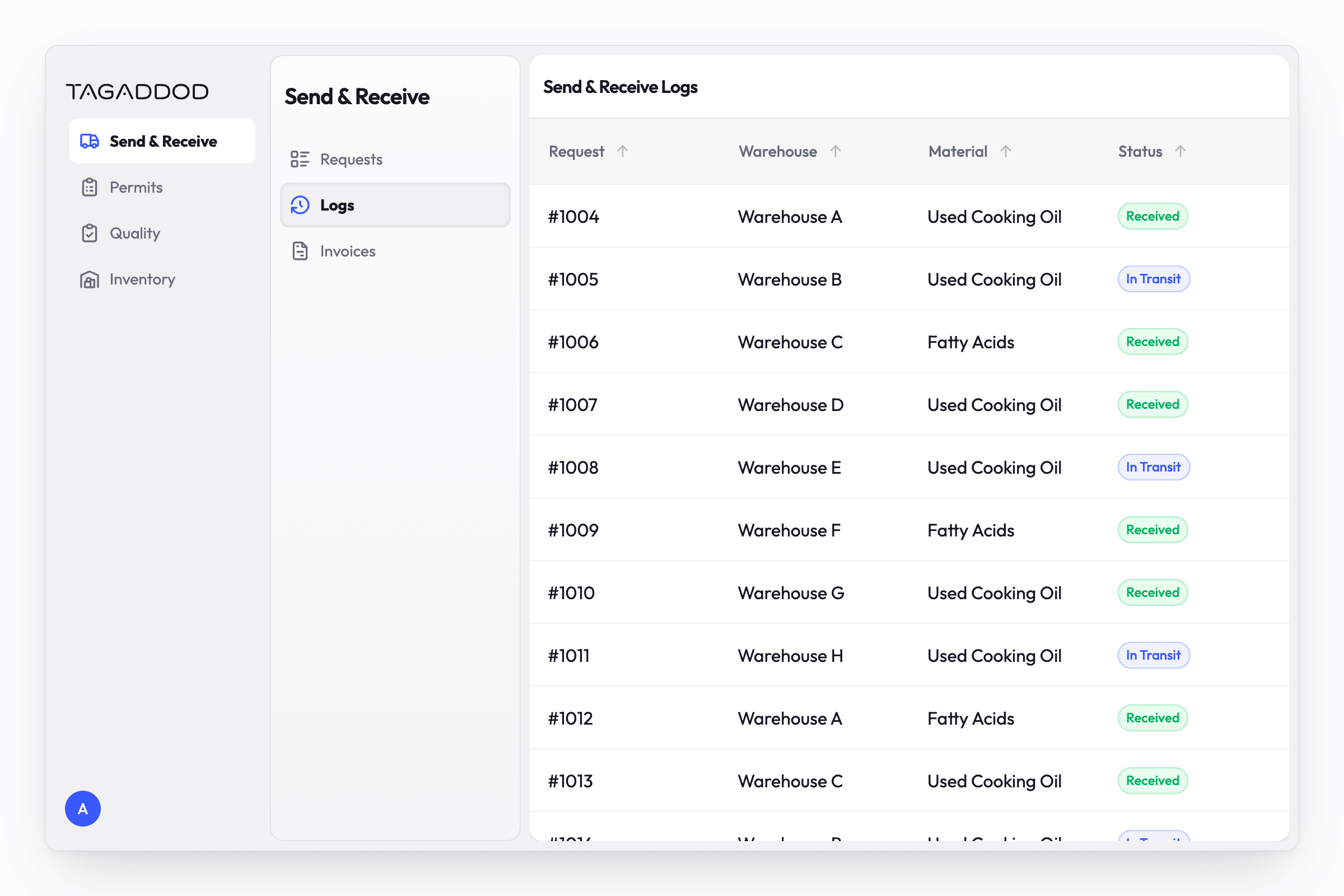
Task: Switch to the Invoices section
Action: click(x=395, y=251)
